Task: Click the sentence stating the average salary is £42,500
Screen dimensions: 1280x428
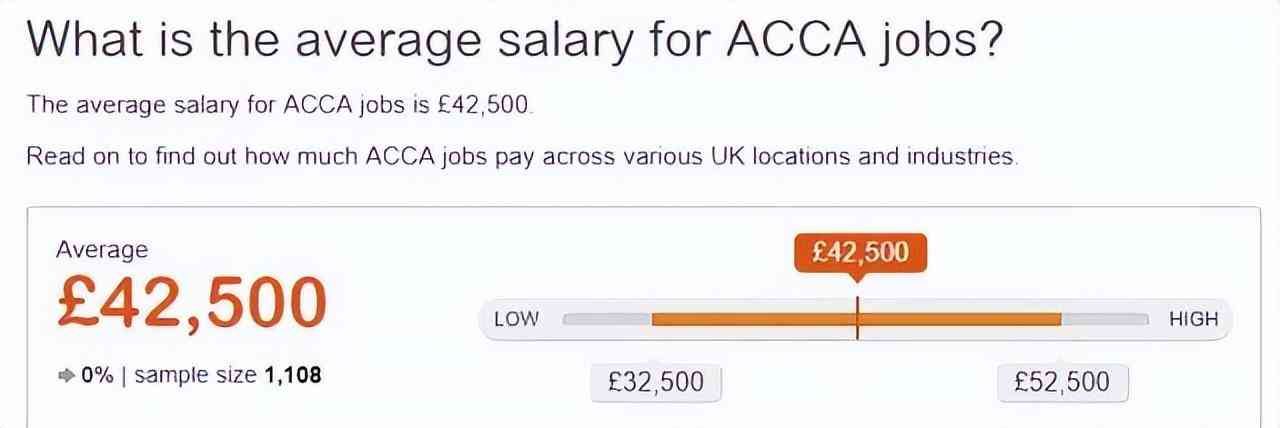Action: point(280,104)
